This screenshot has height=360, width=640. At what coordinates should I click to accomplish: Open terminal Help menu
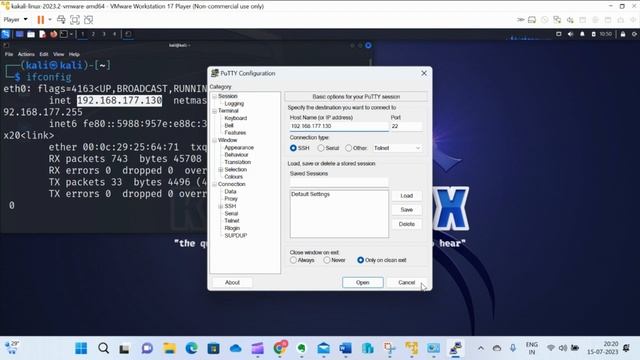[74, 54]
